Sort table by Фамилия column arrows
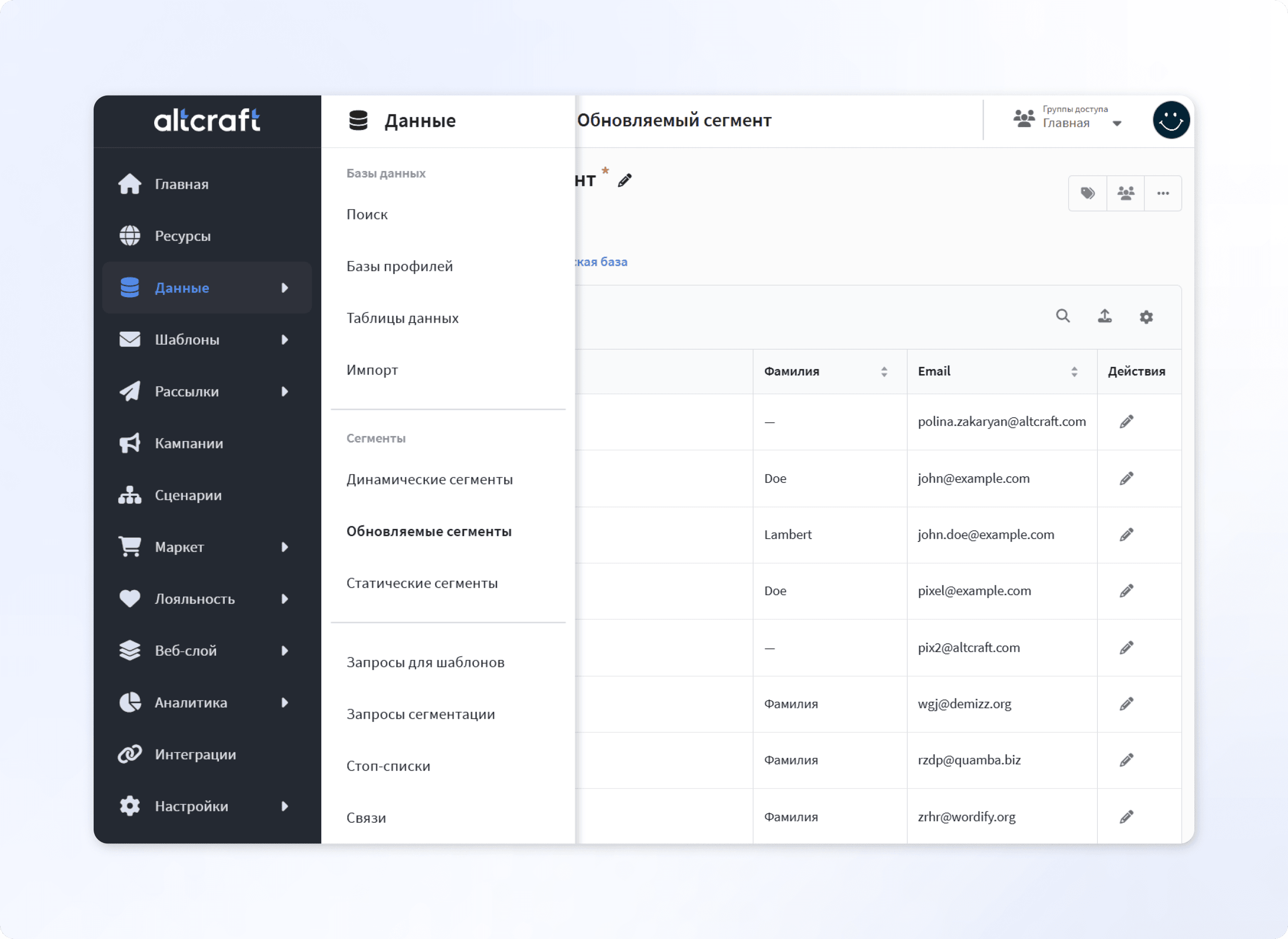The image size is (1288, 939). pyautogui.click(x=884, y=372)
